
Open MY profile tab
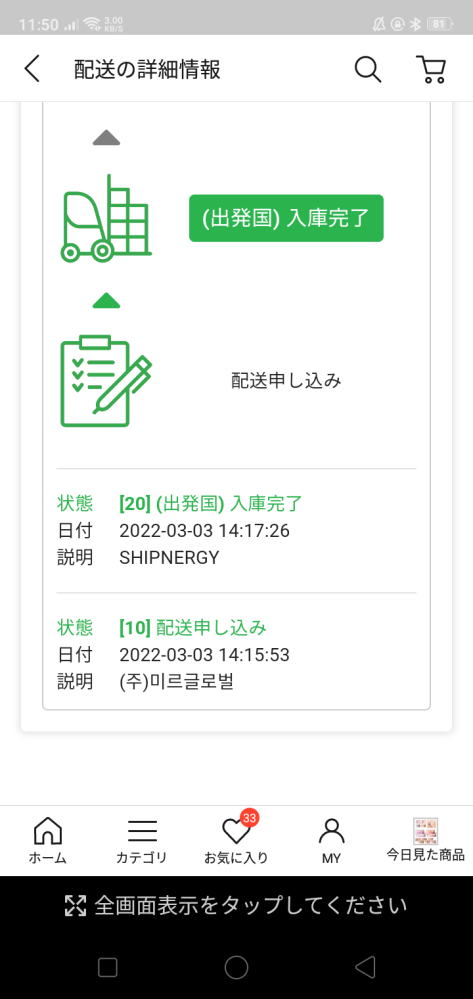pyautogui.click(x=331, y=841)
